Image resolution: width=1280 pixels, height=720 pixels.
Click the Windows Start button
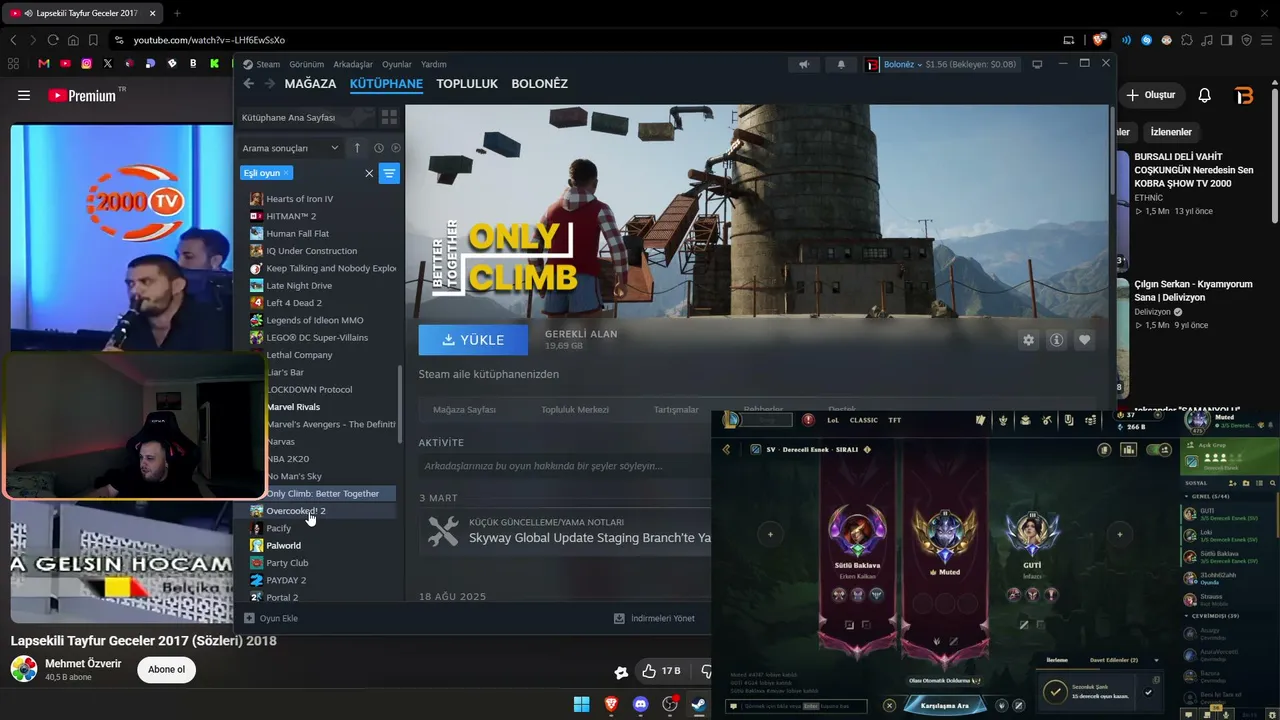tap(581, 704)
